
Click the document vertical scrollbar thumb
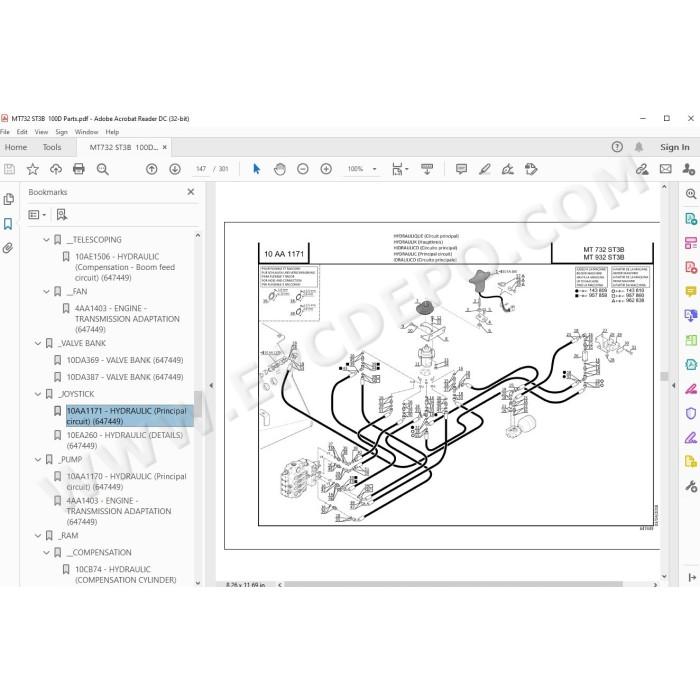[664, 376]
